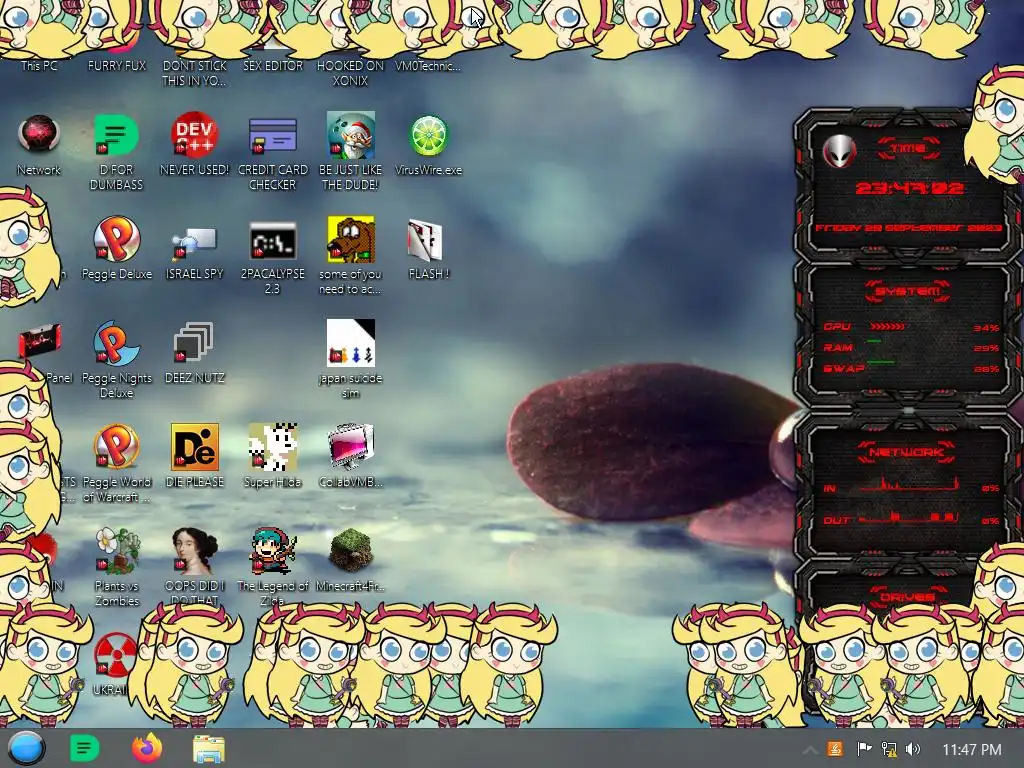
Task: Open the volume speaker tray icon
Action: pos(913,749)
